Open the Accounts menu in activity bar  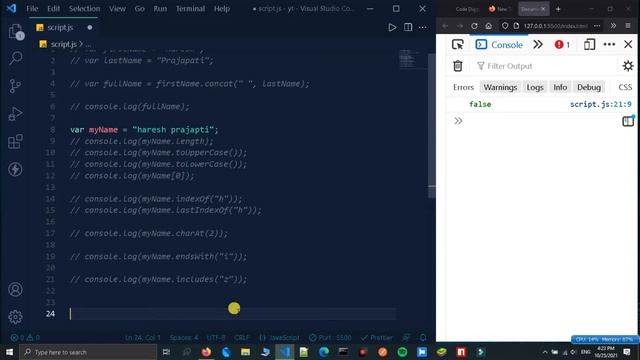16,289
